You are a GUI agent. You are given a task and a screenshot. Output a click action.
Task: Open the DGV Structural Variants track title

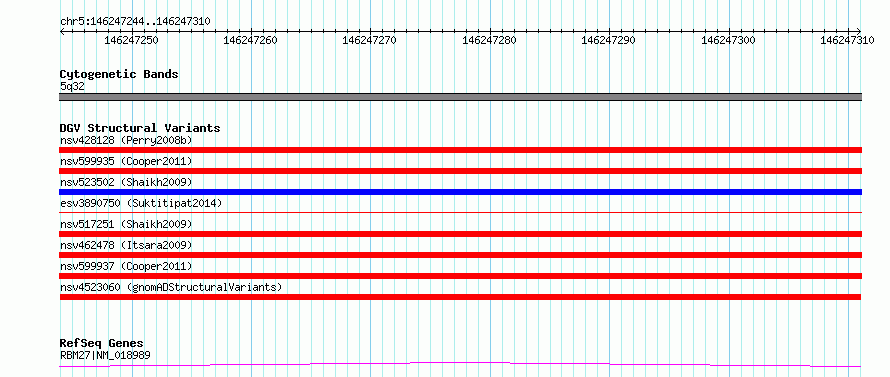point(140,128)
